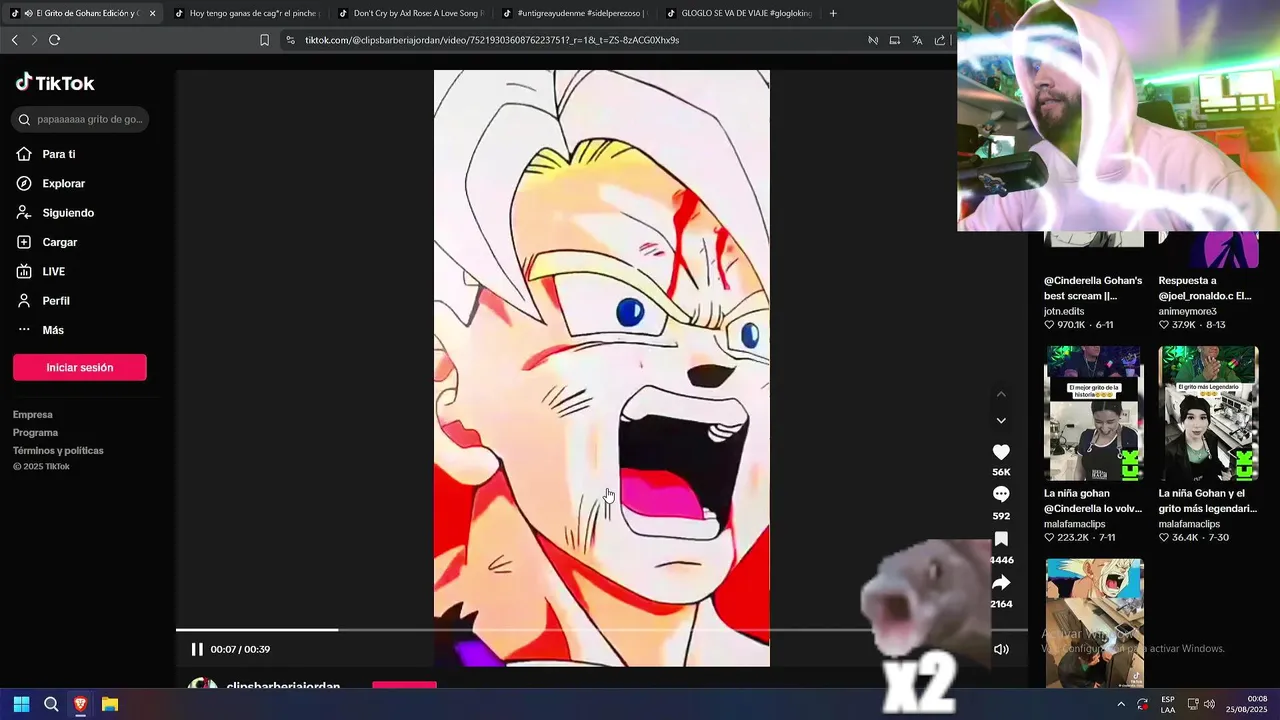The height and width of the screenshot is (720, 1280).
Task: Click '@Cinderella Gohan's best scream' title
Action: click(x=1093, y=288)
